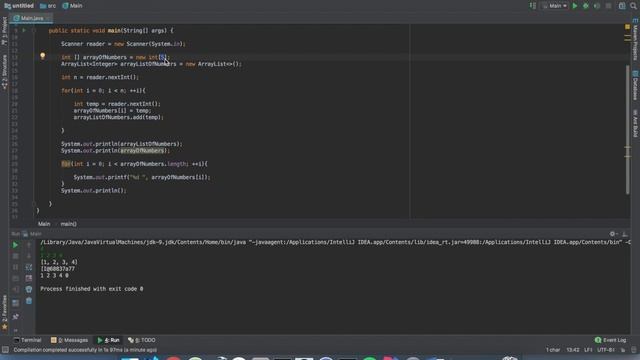Open Ant Build side panel
This screenshot has height=360, width=640.
tap(636, 123)
